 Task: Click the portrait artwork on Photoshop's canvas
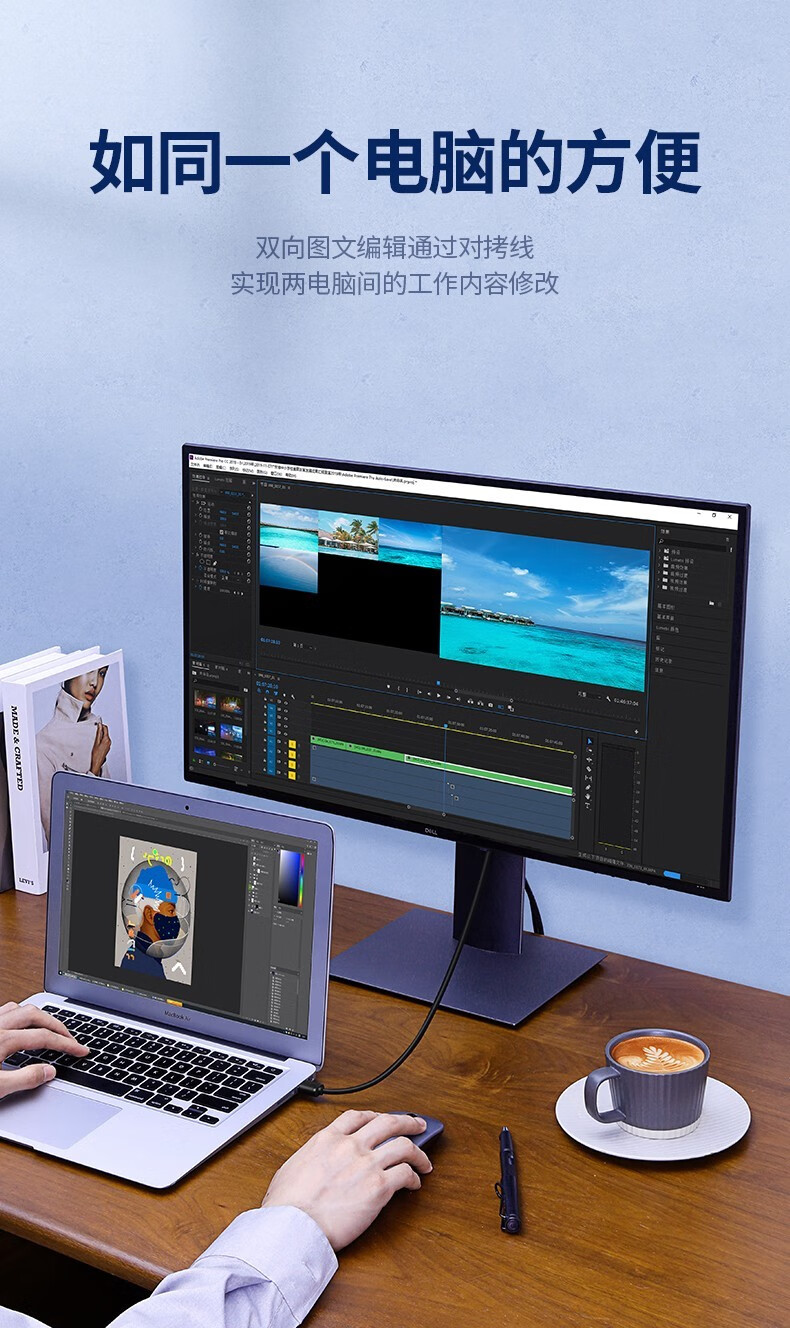coord(155,910)
